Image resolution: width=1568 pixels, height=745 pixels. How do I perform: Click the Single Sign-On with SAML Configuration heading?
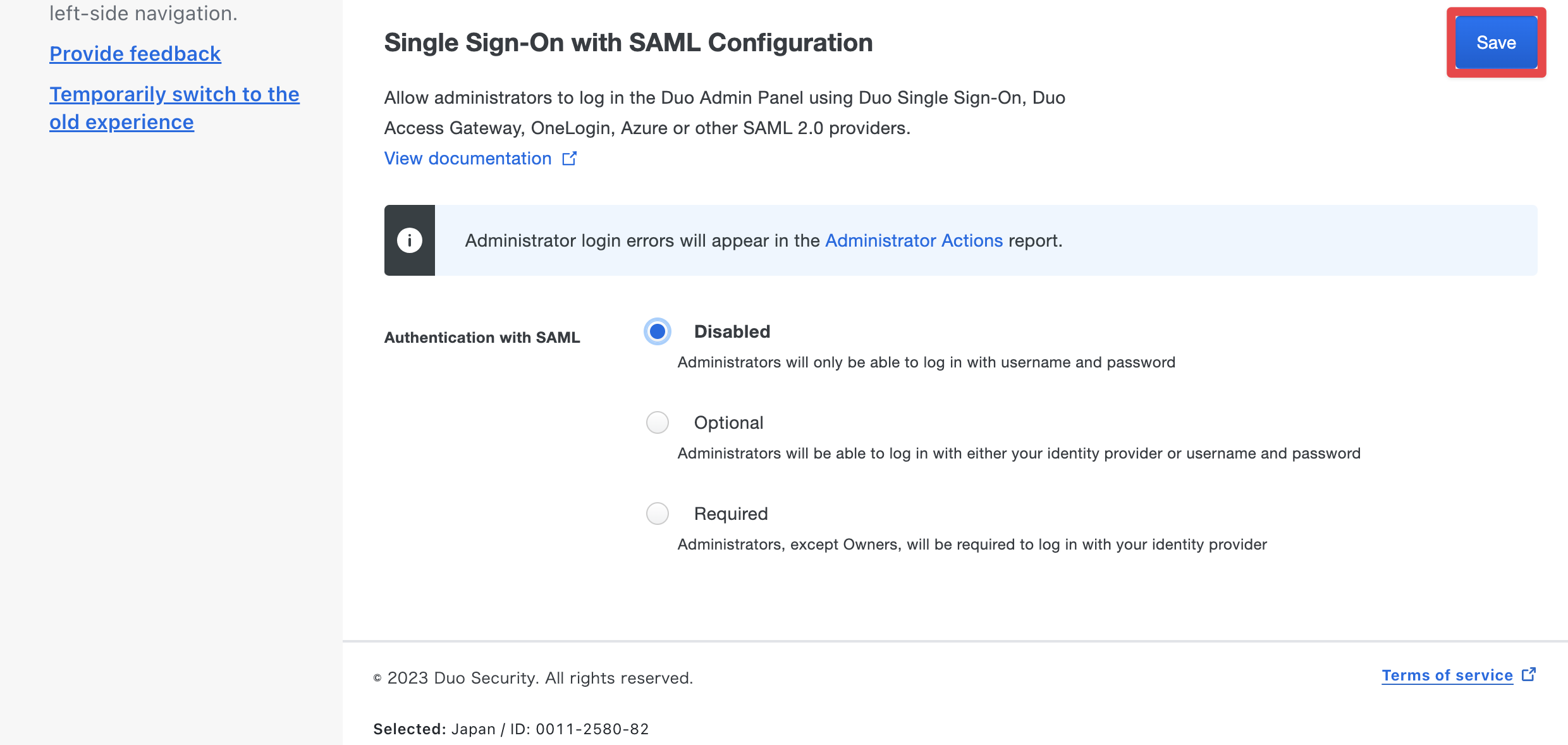628,42
